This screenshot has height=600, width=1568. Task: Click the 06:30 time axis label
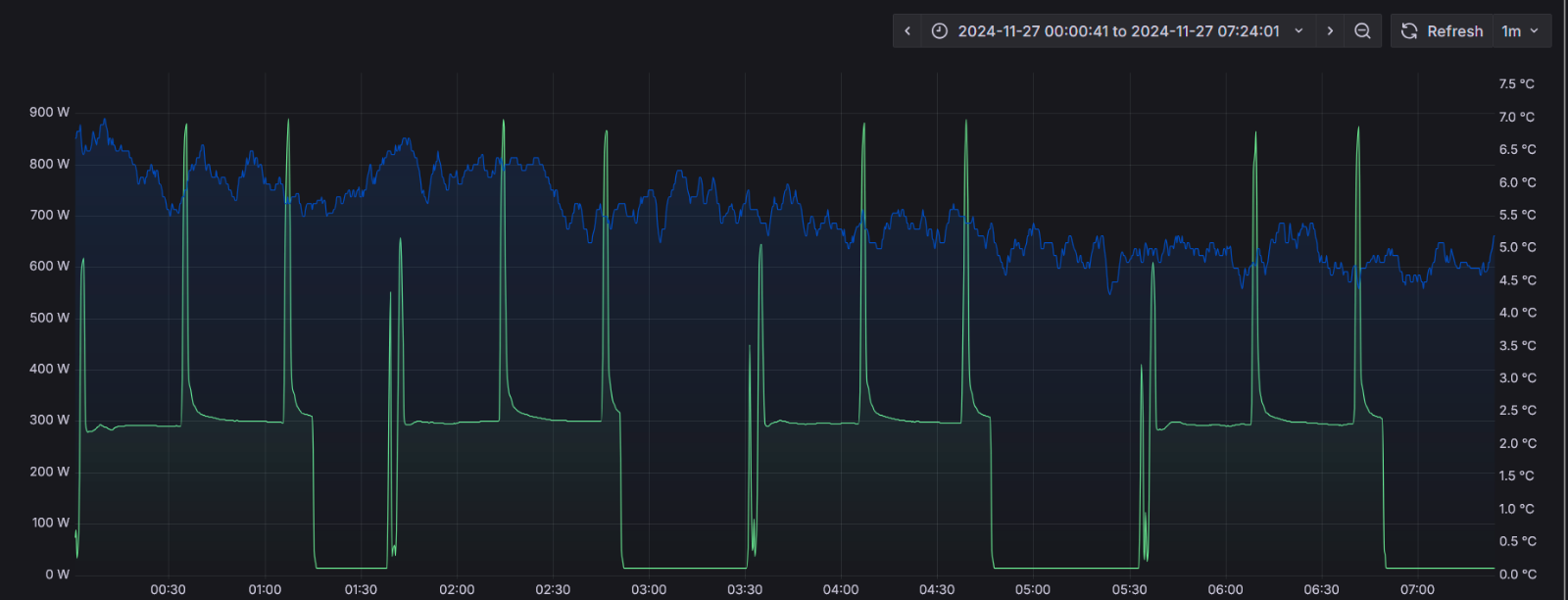(x=1321, y=590)
